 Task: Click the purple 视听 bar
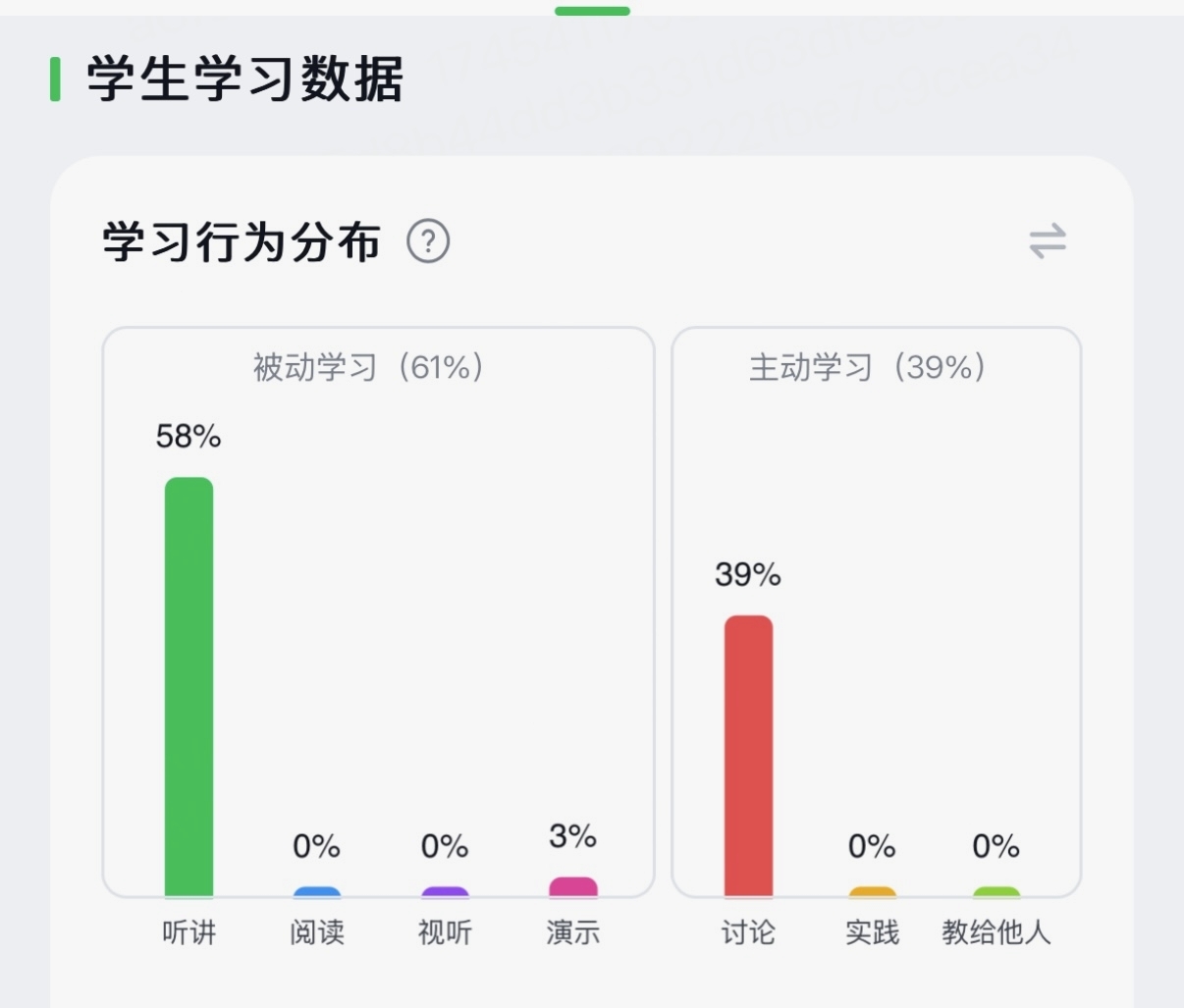pos(445,892)
